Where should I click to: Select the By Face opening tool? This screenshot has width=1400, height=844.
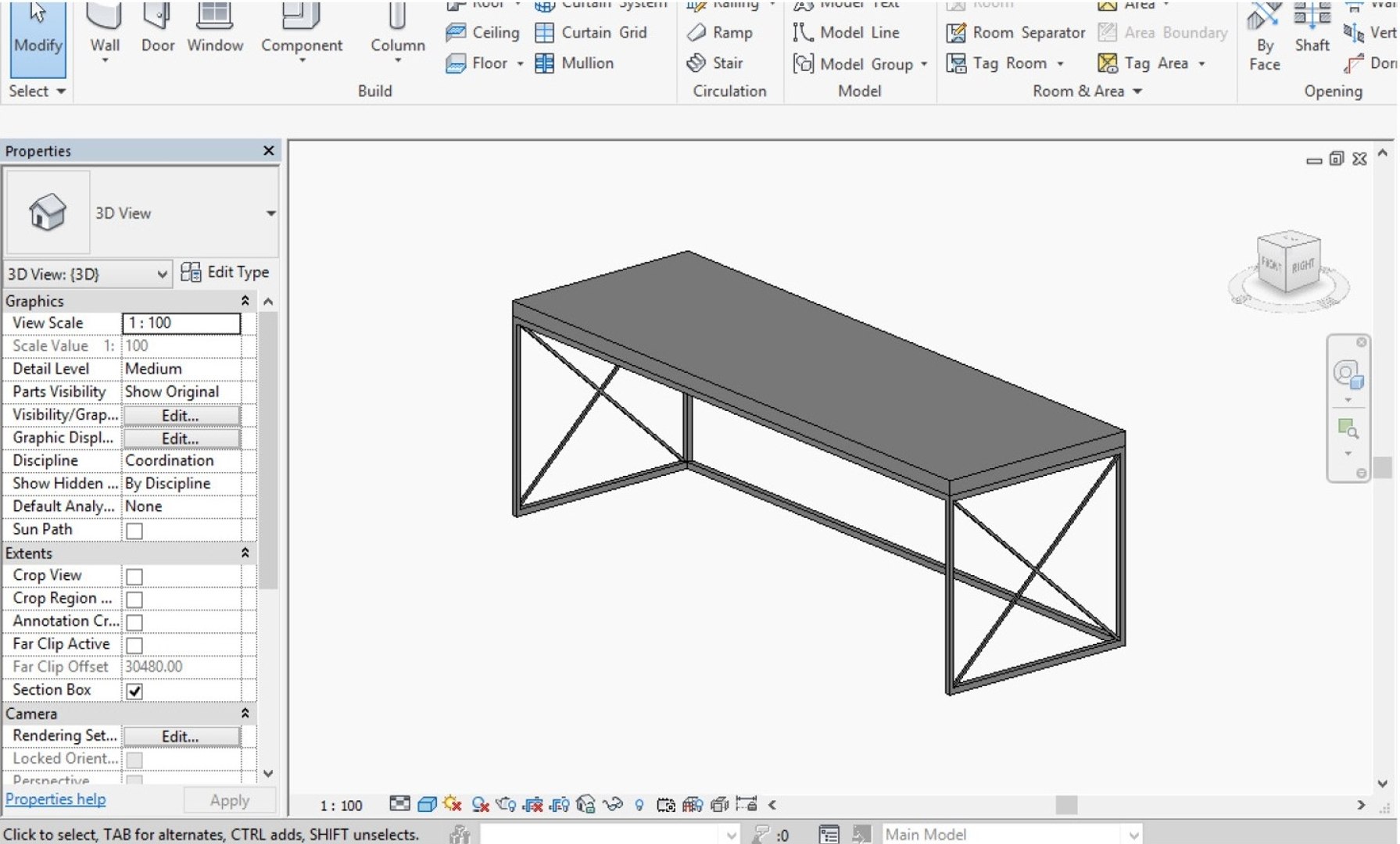tap(1265, 37)
